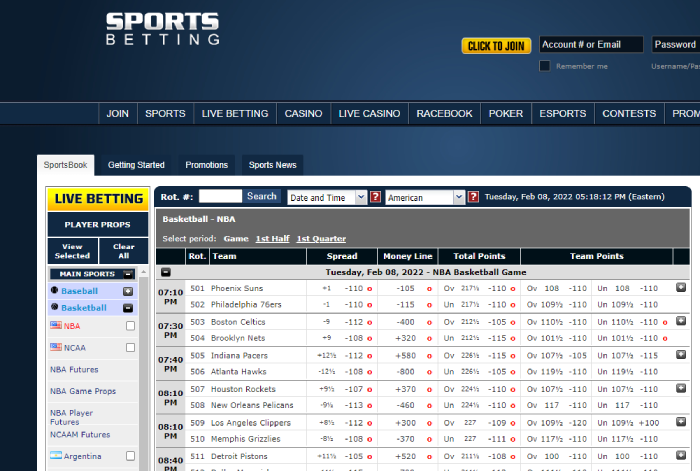Click the View Selected button

[73, 251]
